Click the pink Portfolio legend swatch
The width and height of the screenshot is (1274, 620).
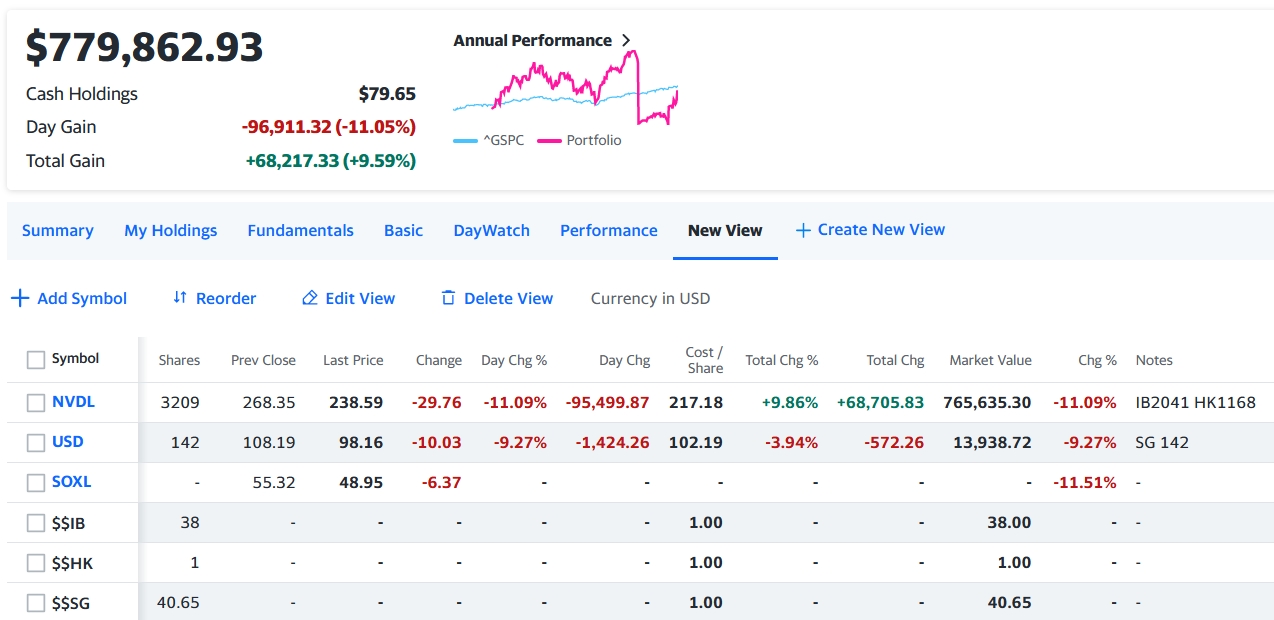549,141
